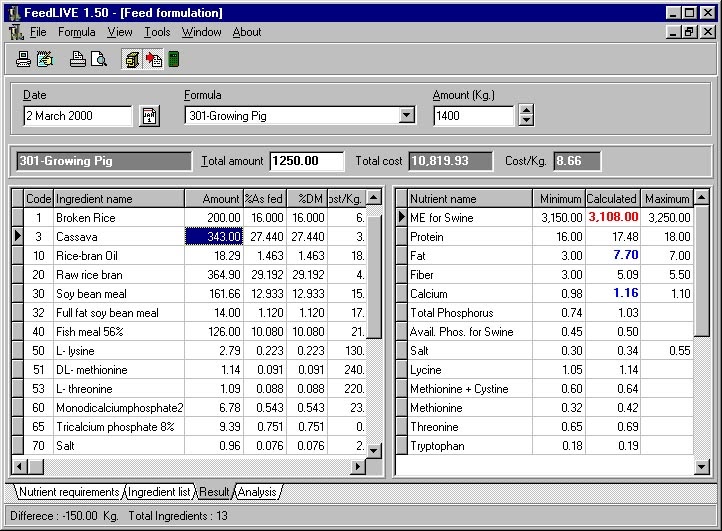Select the Rice-bran Oil ingredient name

click(x=87, y=256)
